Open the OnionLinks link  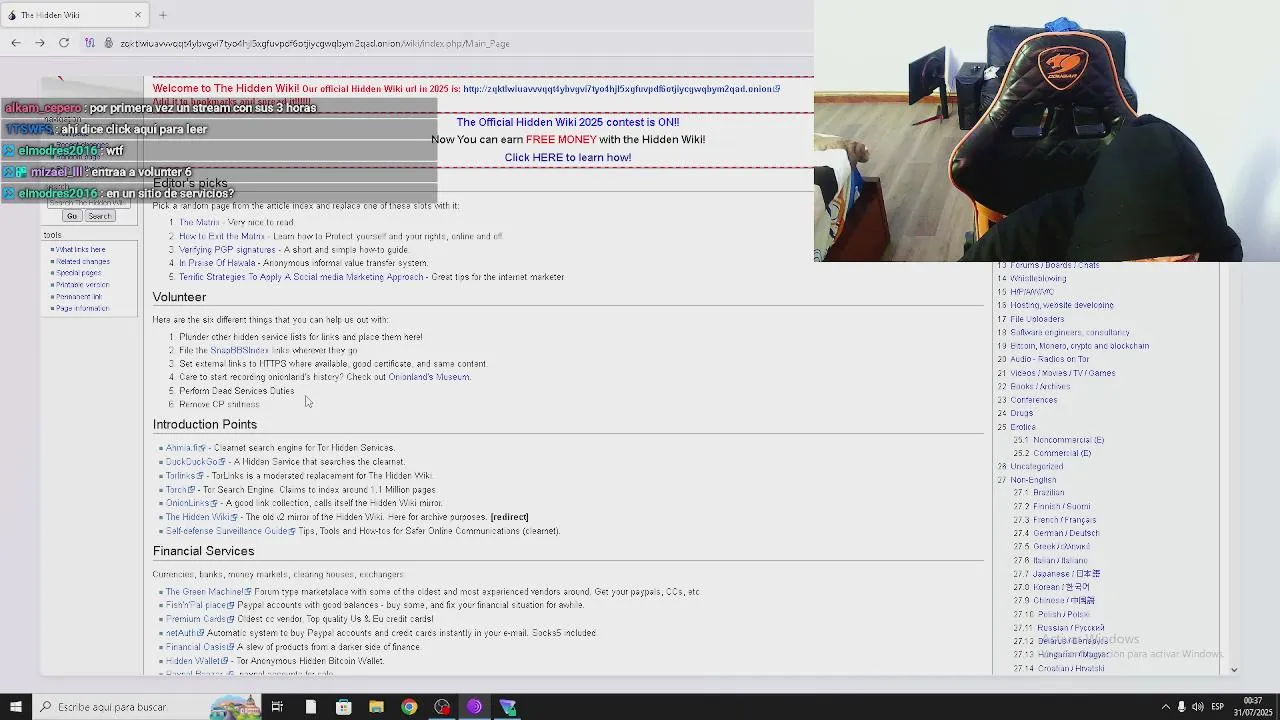(190, 503)
